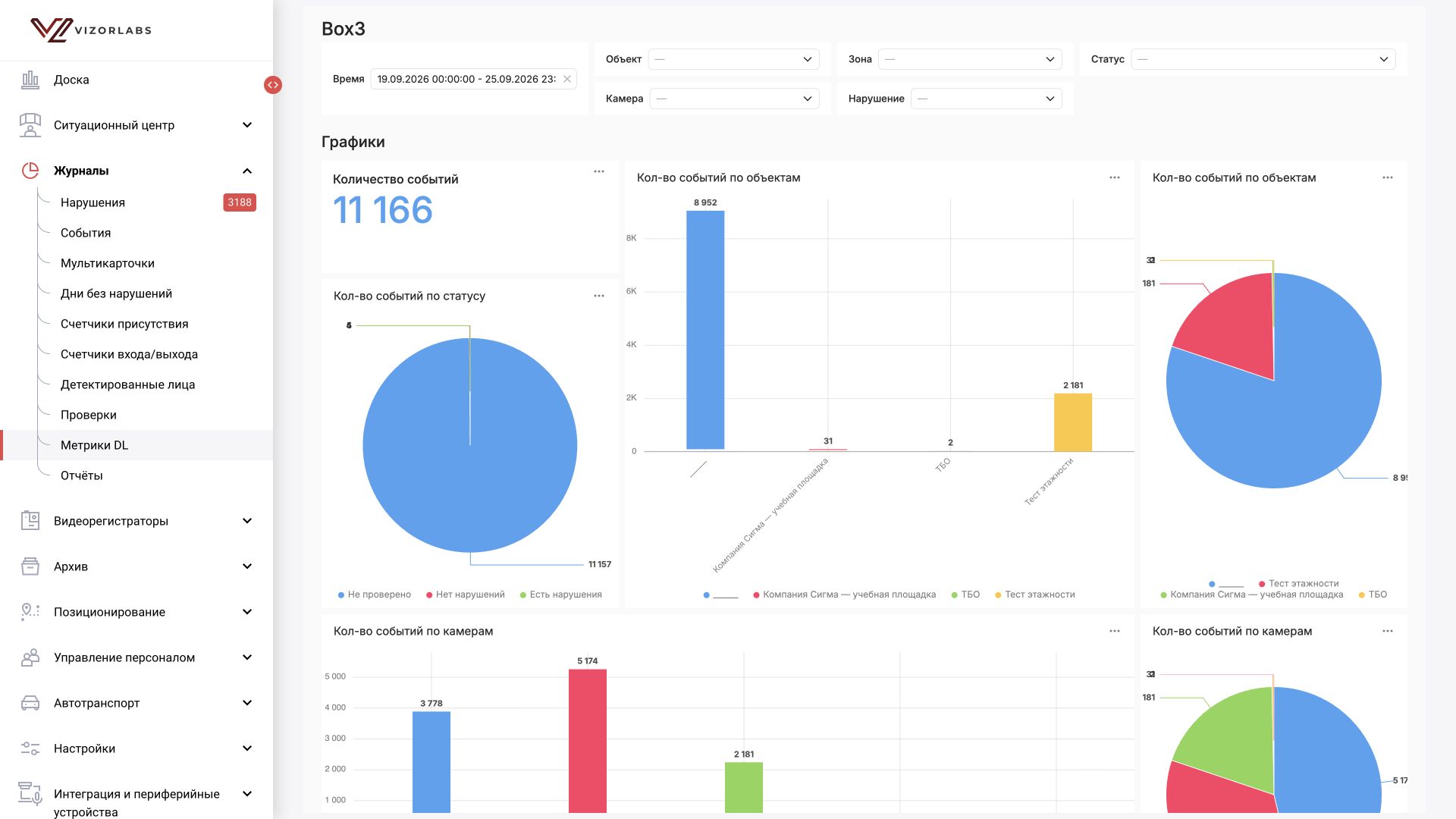Open the Нарушение dropdown

click(x=986, y=99)
